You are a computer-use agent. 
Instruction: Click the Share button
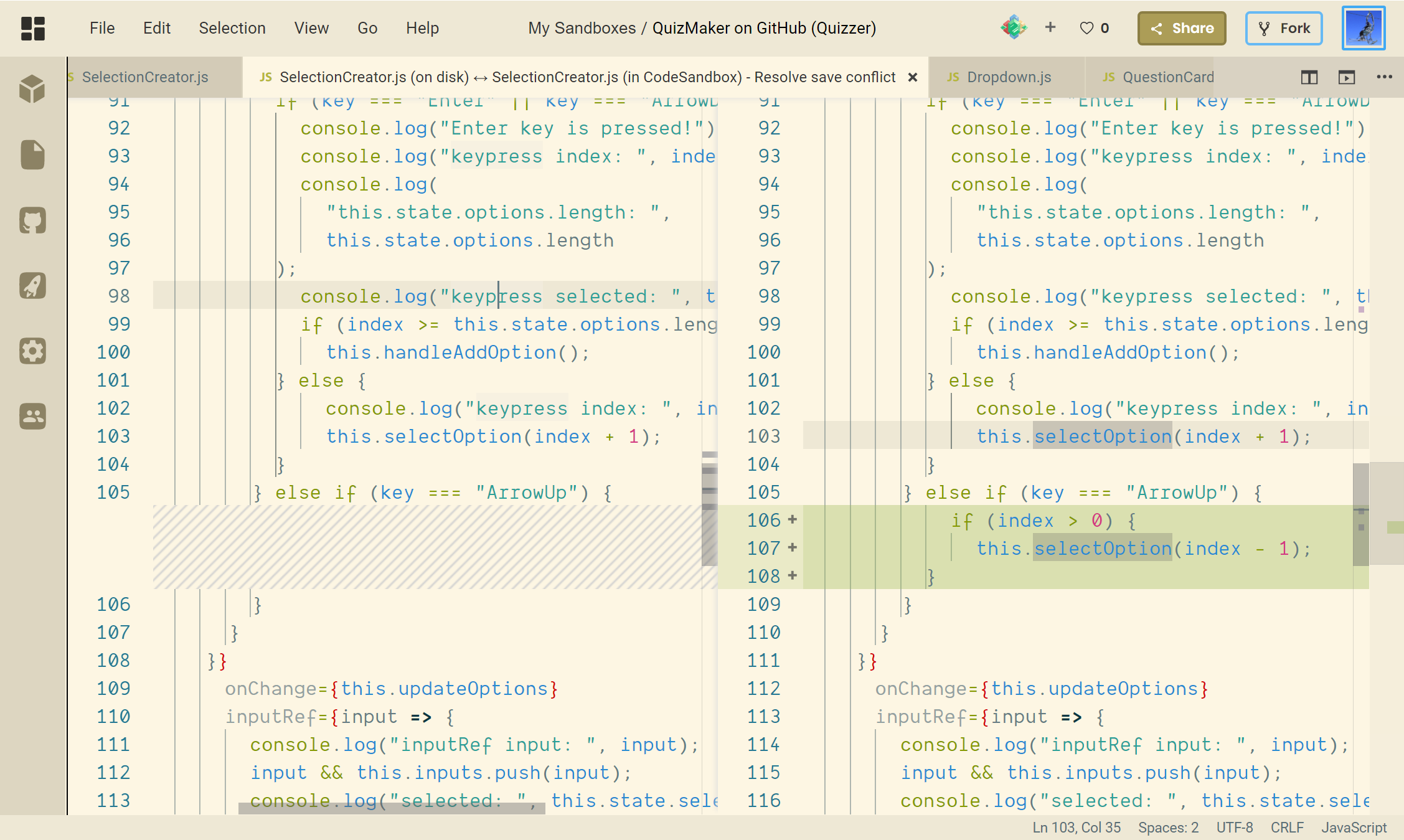pyautogui.click(x=1181, y=28)
